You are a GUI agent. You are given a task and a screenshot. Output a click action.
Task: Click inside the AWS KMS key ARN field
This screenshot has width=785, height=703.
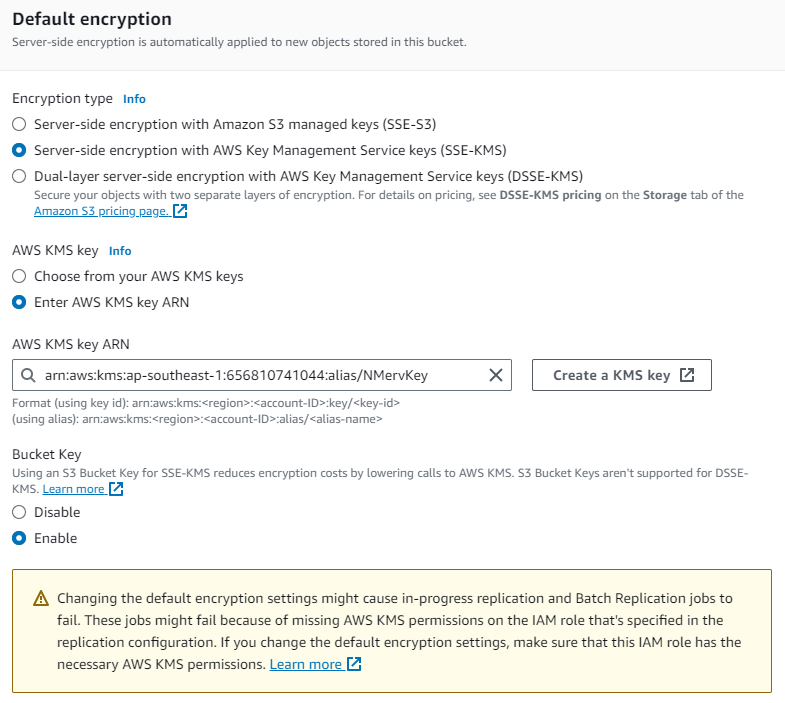[260, 375]
